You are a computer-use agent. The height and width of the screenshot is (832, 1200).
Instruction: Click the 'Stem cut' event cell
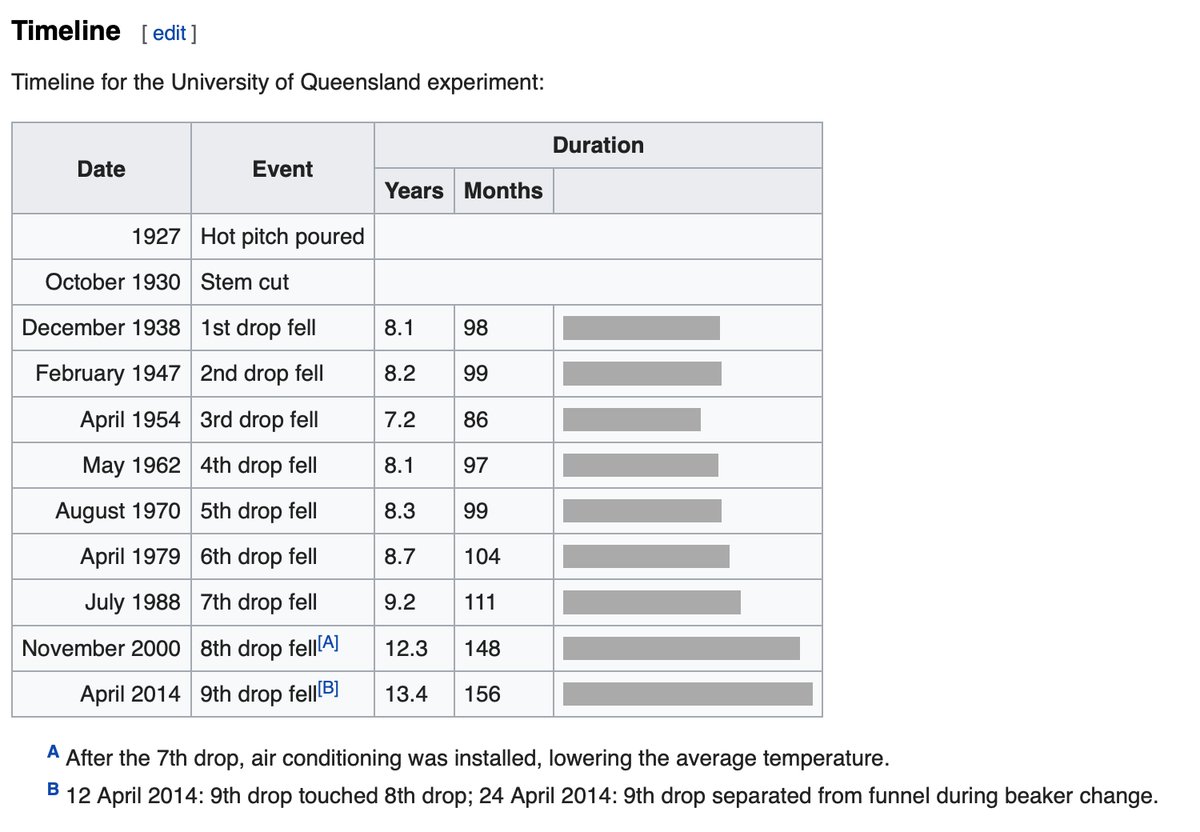click(245, 282)
